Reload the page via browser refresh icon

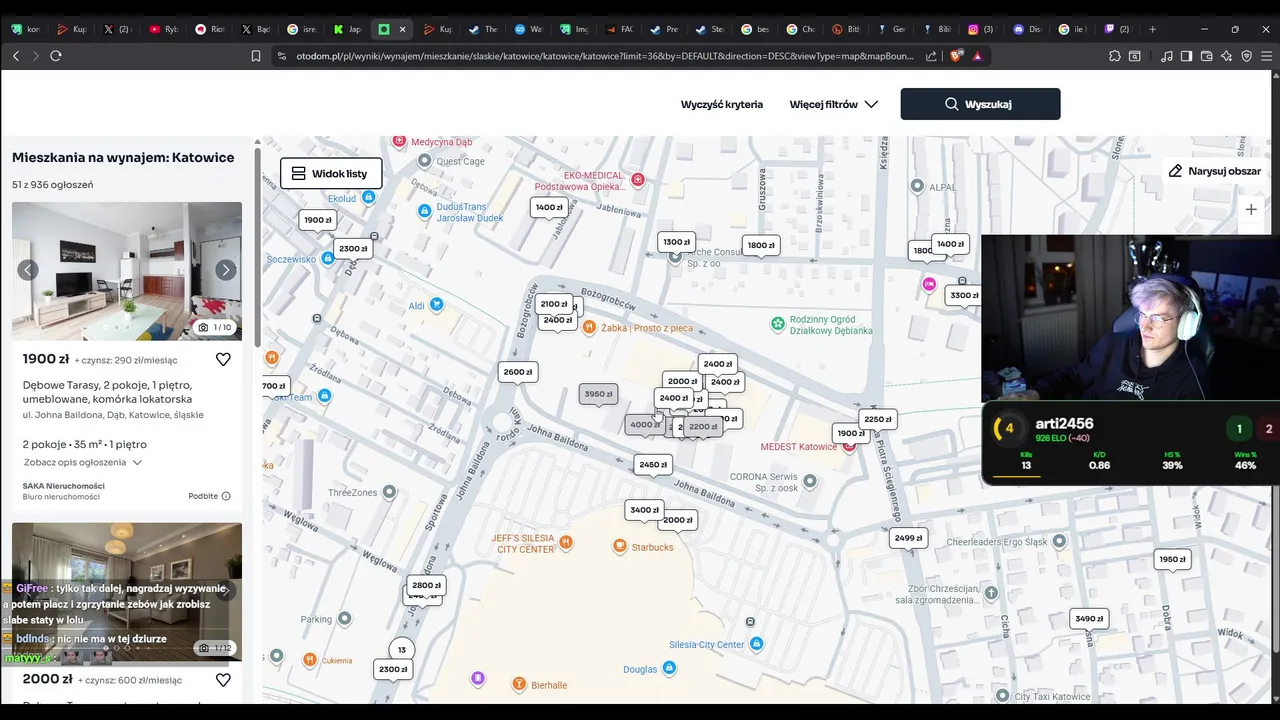pyautogui.click(x=56, y=56)
